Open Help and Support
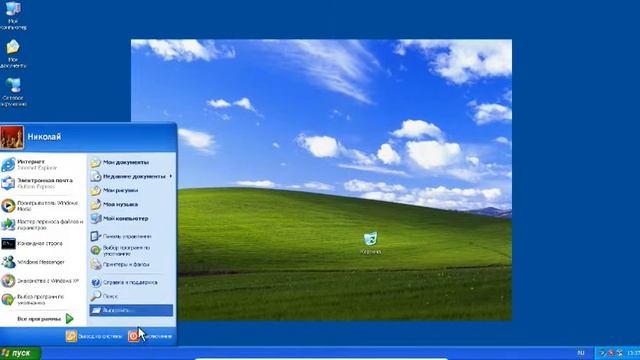Viewport: 640px width, 360px height. coord(131,282)
